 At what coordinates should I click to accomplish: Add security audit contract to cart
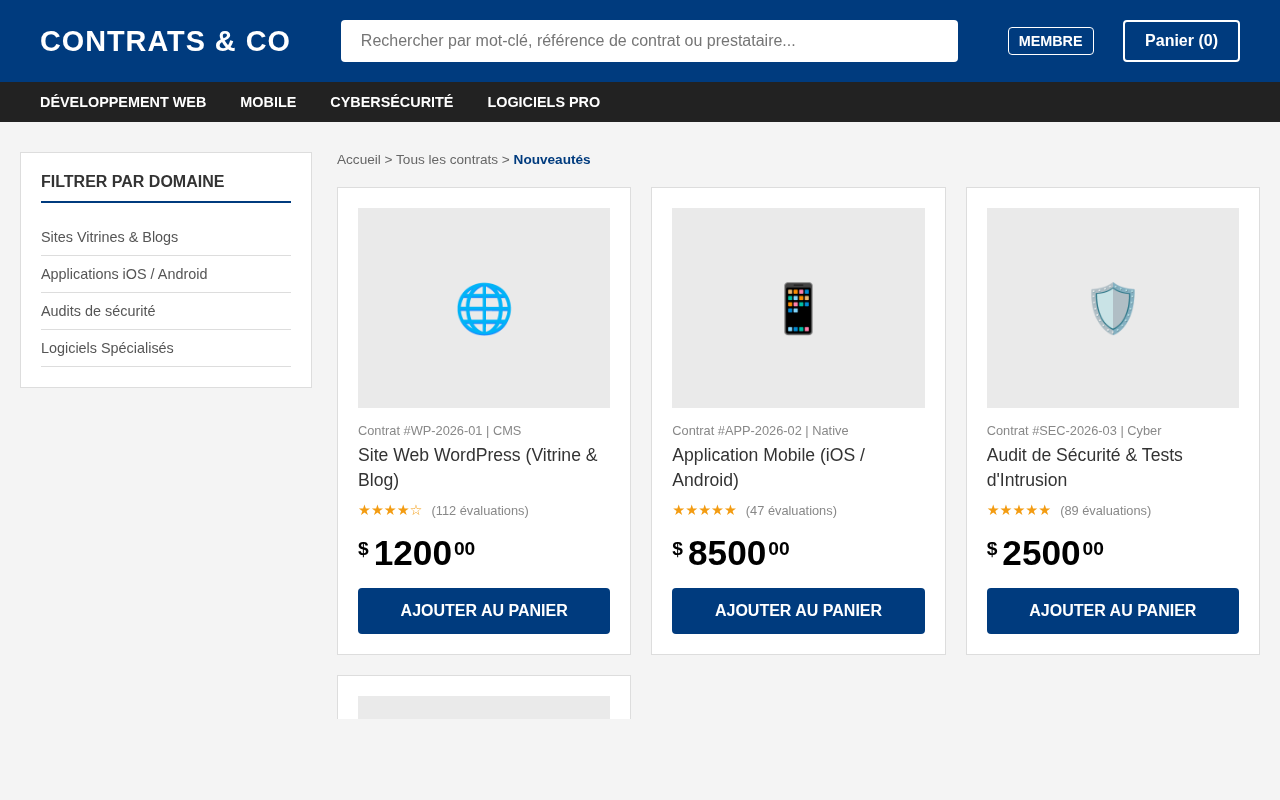click(x=1113, y=611)
